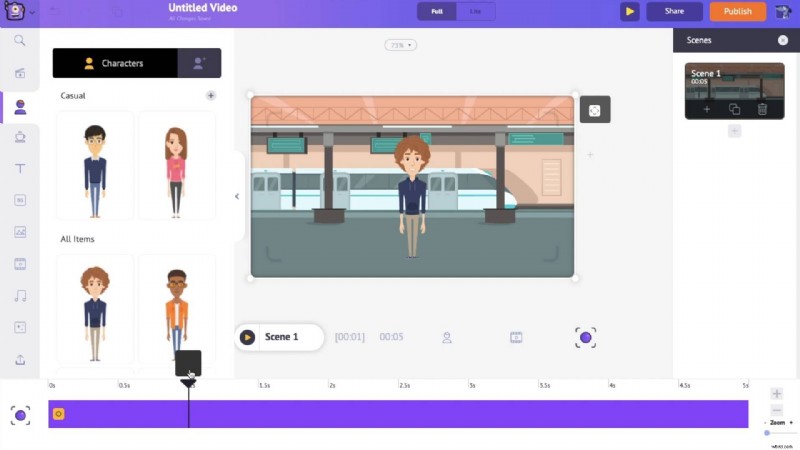Delete Scene 1 with trash icon
The width and height of the screenshot is (800, 450).
762,109
